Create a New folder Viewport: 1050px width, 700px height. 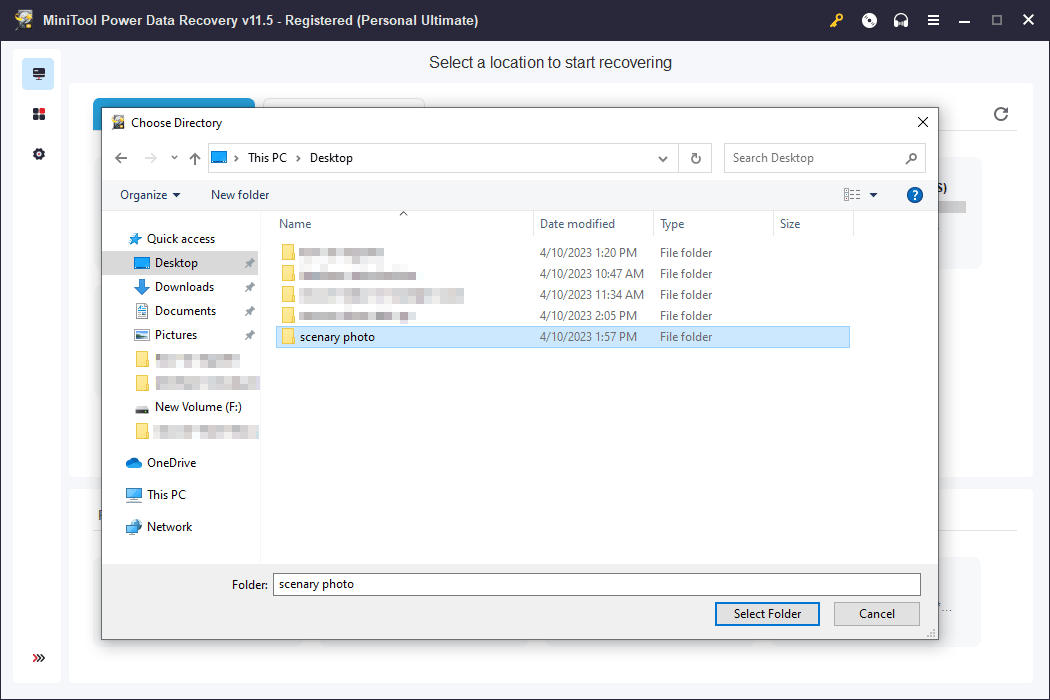pos(239,194)
